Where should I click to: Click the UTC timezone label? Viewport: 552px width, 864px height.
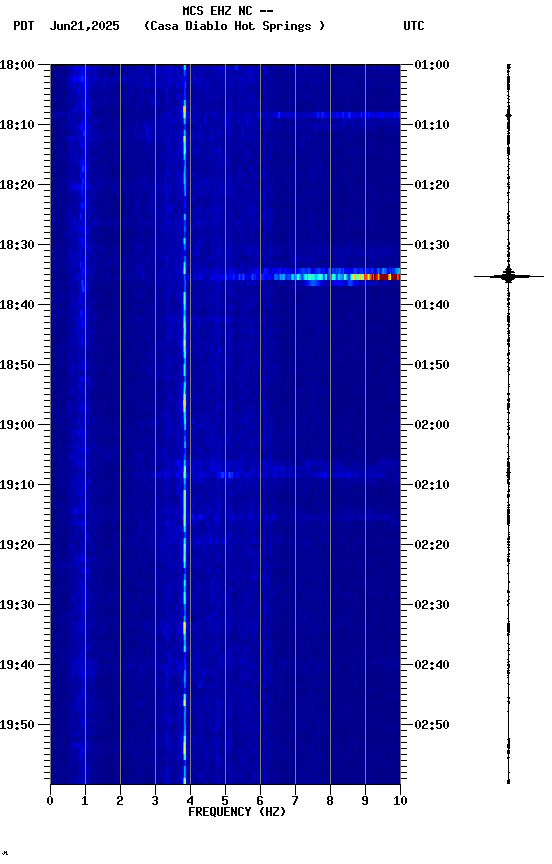[414, 26]
